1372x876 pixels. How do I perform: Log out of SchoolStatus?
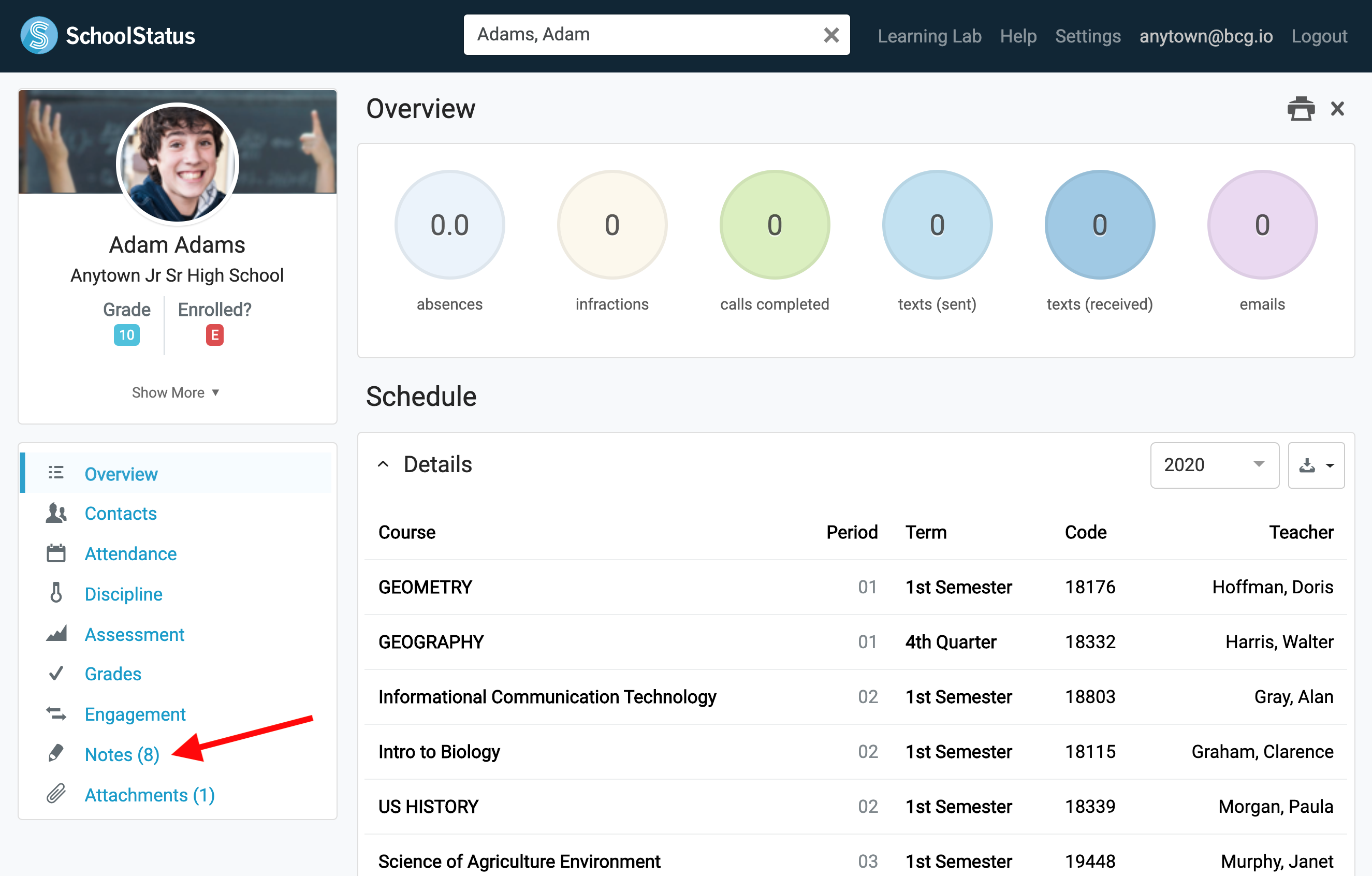coord(1319,36)
